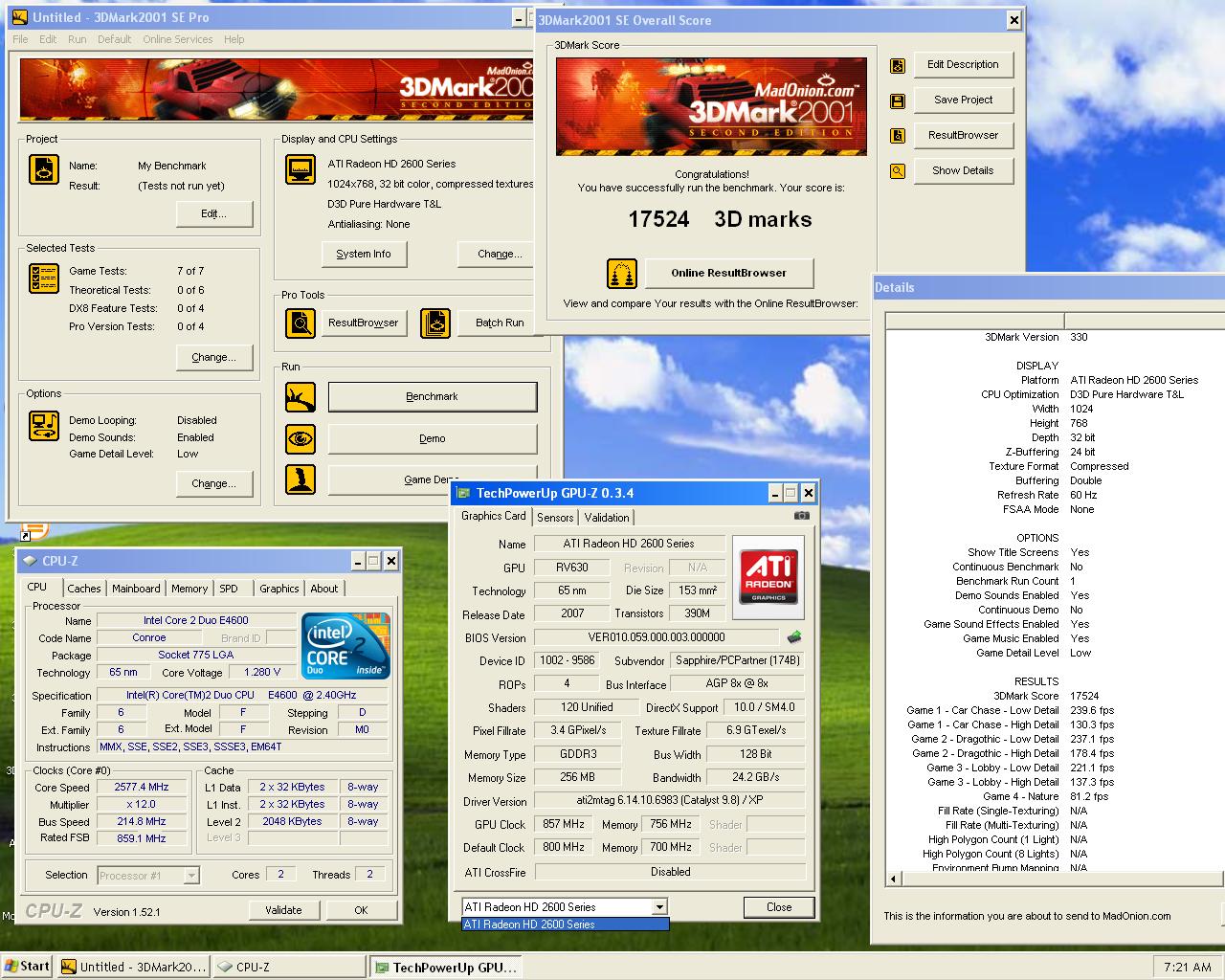1225x980 pixels.
Task: Click Change... button under Selected Tests
Action: tap(214, 357)
